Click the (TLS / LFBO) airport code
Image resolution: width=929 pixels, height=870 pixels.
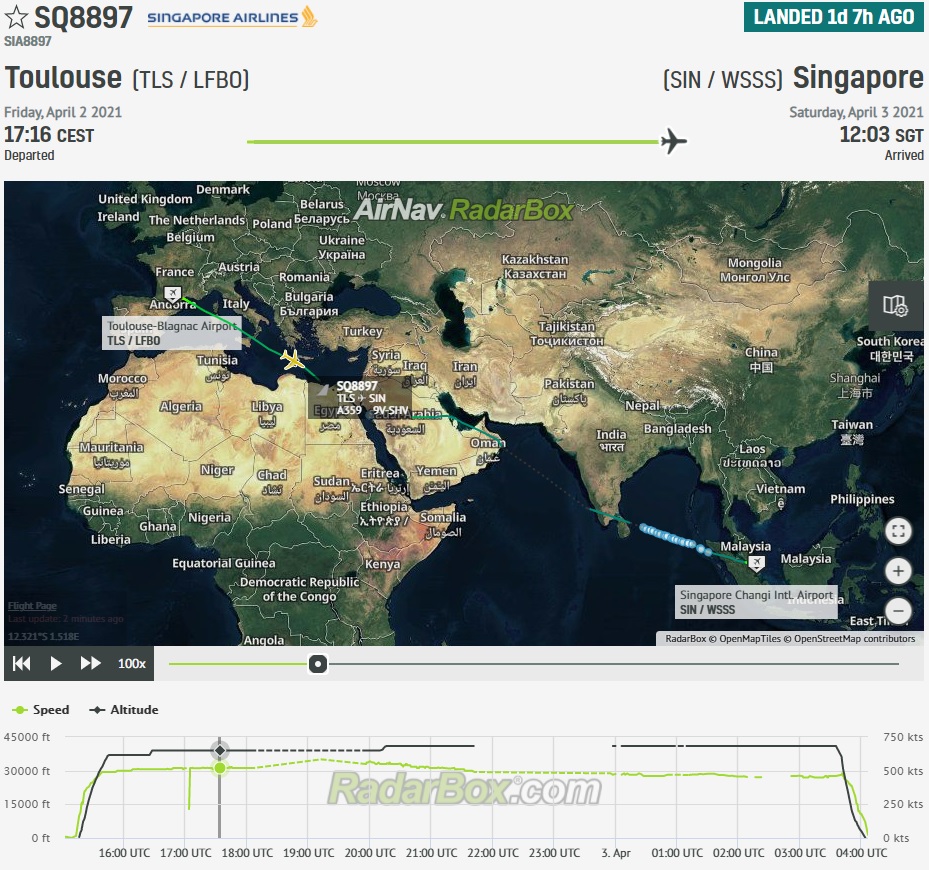[x=191, y=79]
